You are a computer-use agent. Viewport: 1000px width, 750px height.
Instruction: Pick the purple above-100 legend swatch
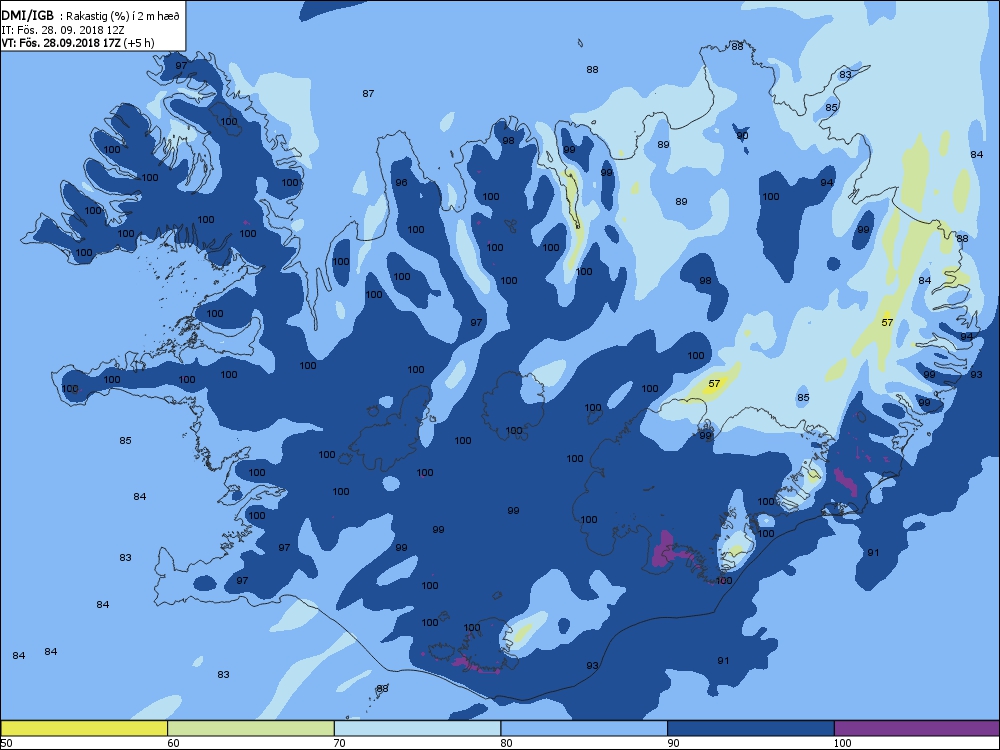[x=917, y=728]
